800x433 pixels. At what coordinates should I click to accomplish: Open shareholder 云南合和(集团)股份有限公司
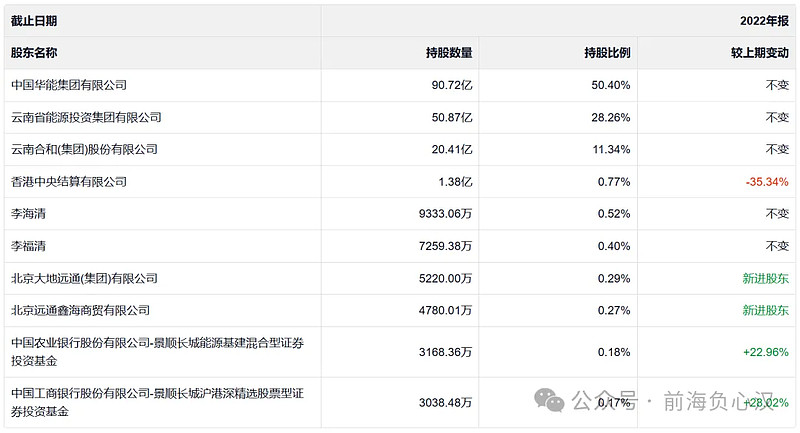pyautogui.click(x=84, y=149)
